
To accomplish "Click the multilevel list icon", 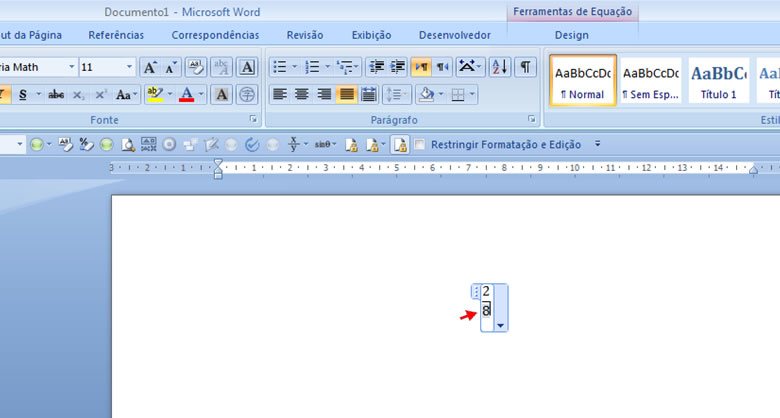I will click(344, 67).
